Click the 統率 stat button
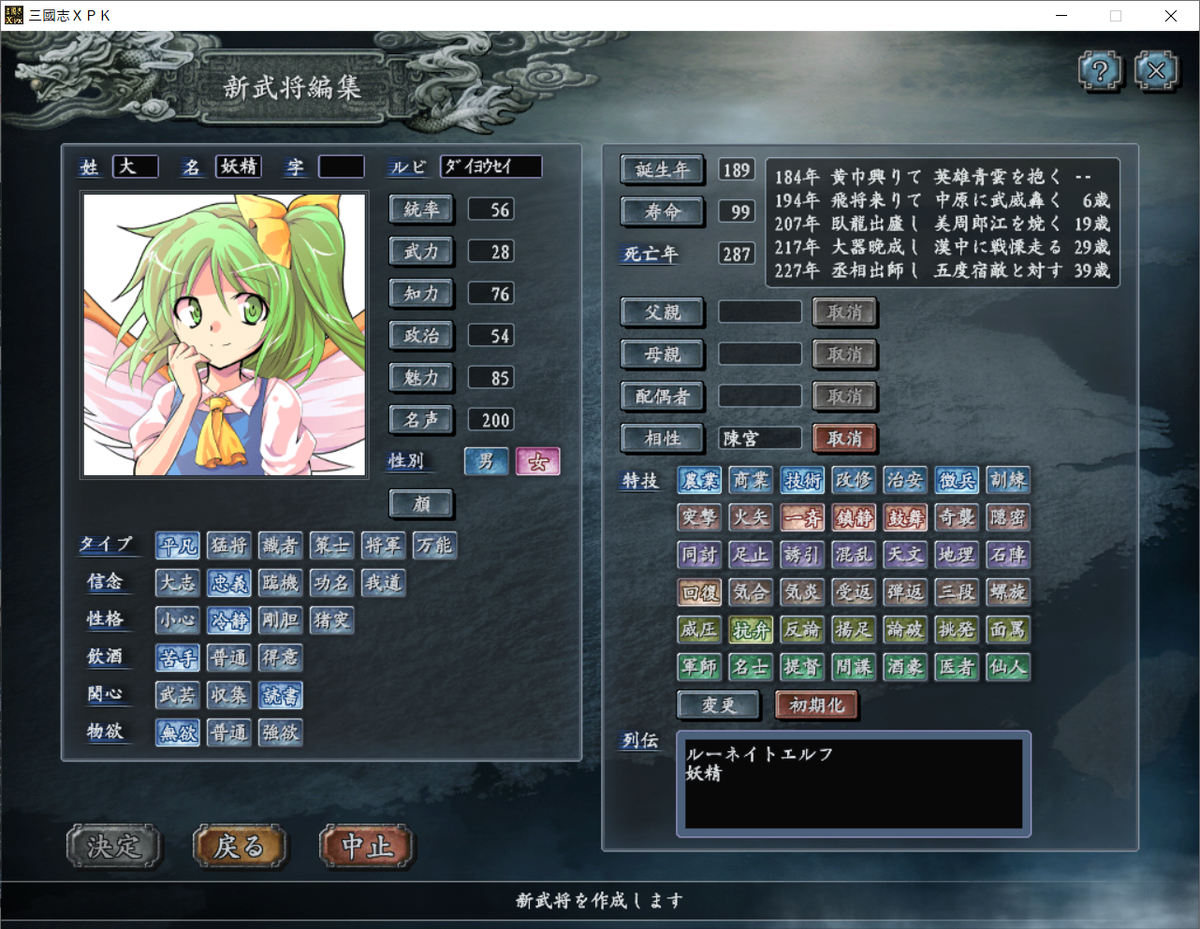The image size is (1200, 929). pos(420,209)
